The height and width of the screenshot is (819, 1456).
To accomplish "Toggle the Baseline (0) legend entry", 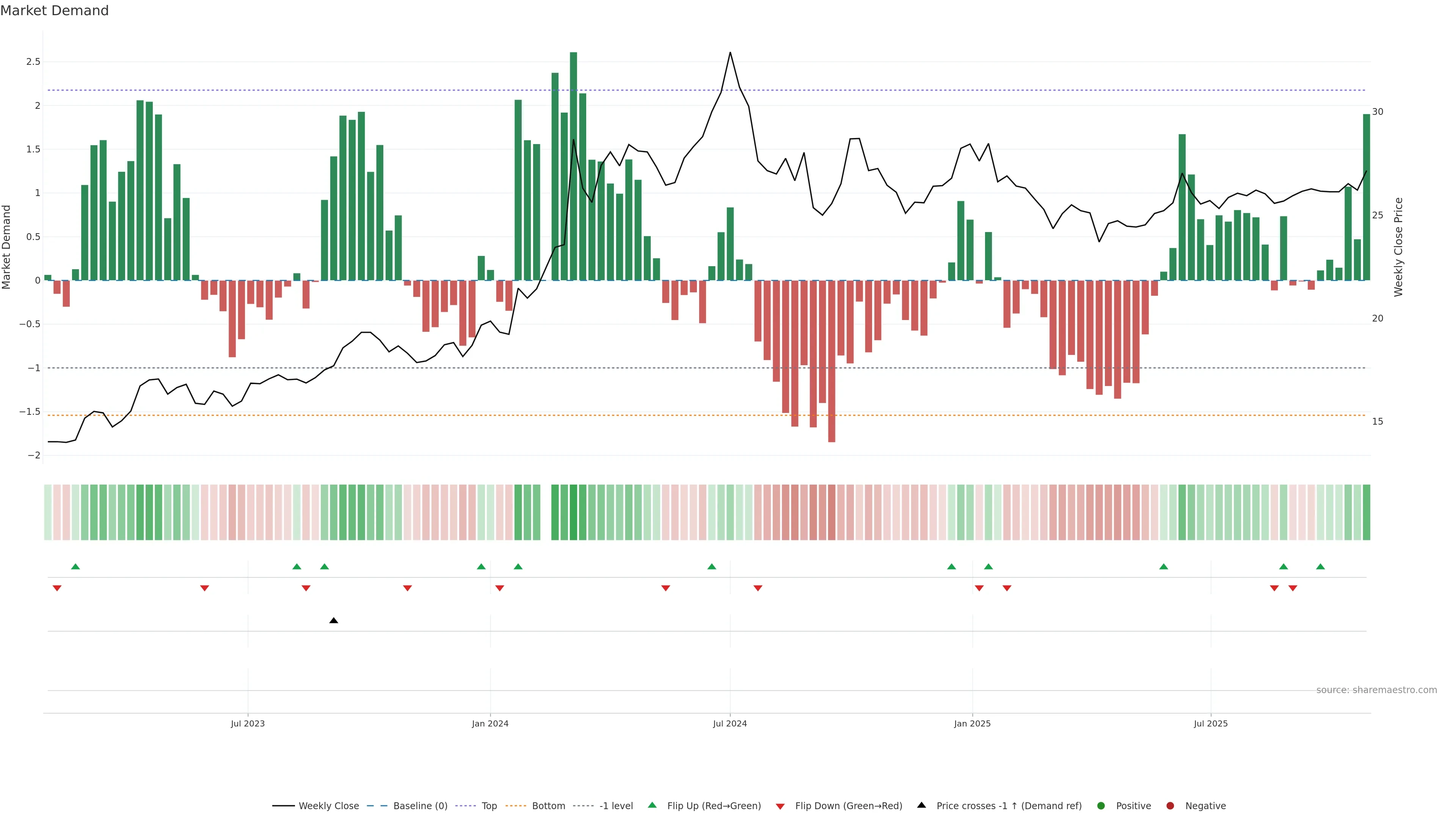I will coord(420,805).
